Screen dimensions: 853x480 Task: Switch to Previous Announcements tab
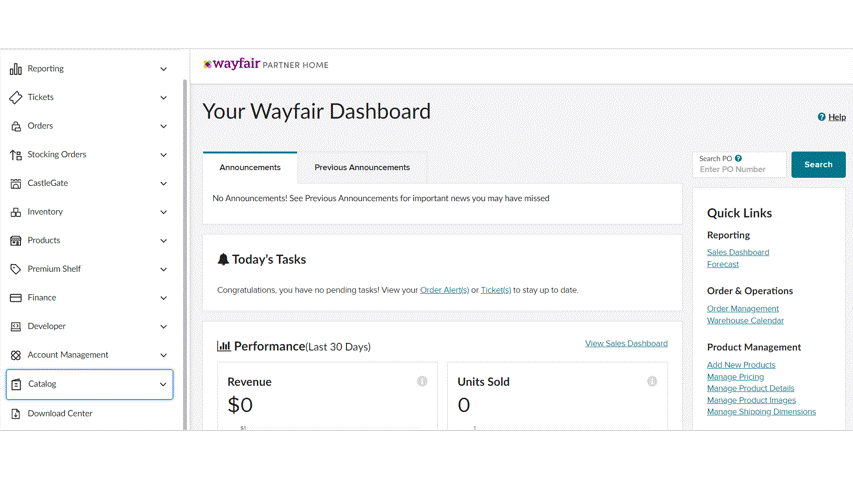[x=362, y=167]
